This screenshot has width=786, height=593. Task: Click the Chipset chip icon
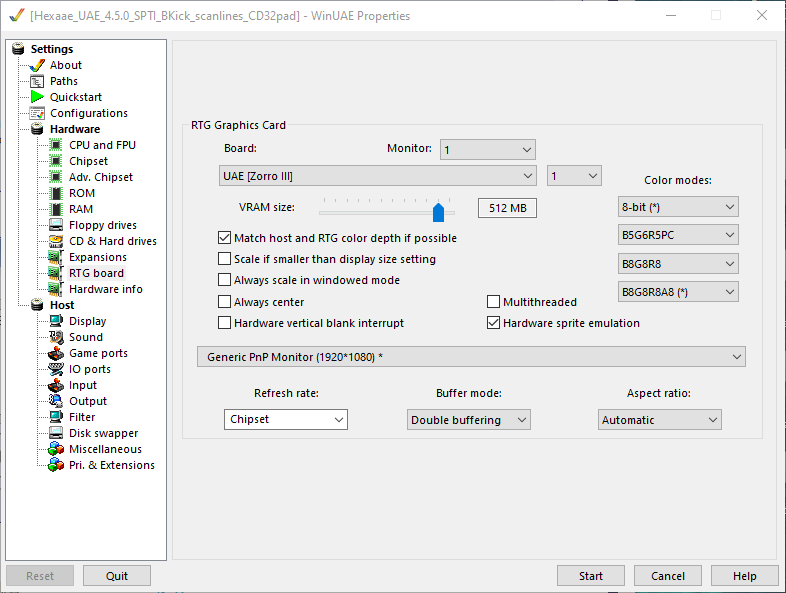pyautogui.click(x=56, y=161)
